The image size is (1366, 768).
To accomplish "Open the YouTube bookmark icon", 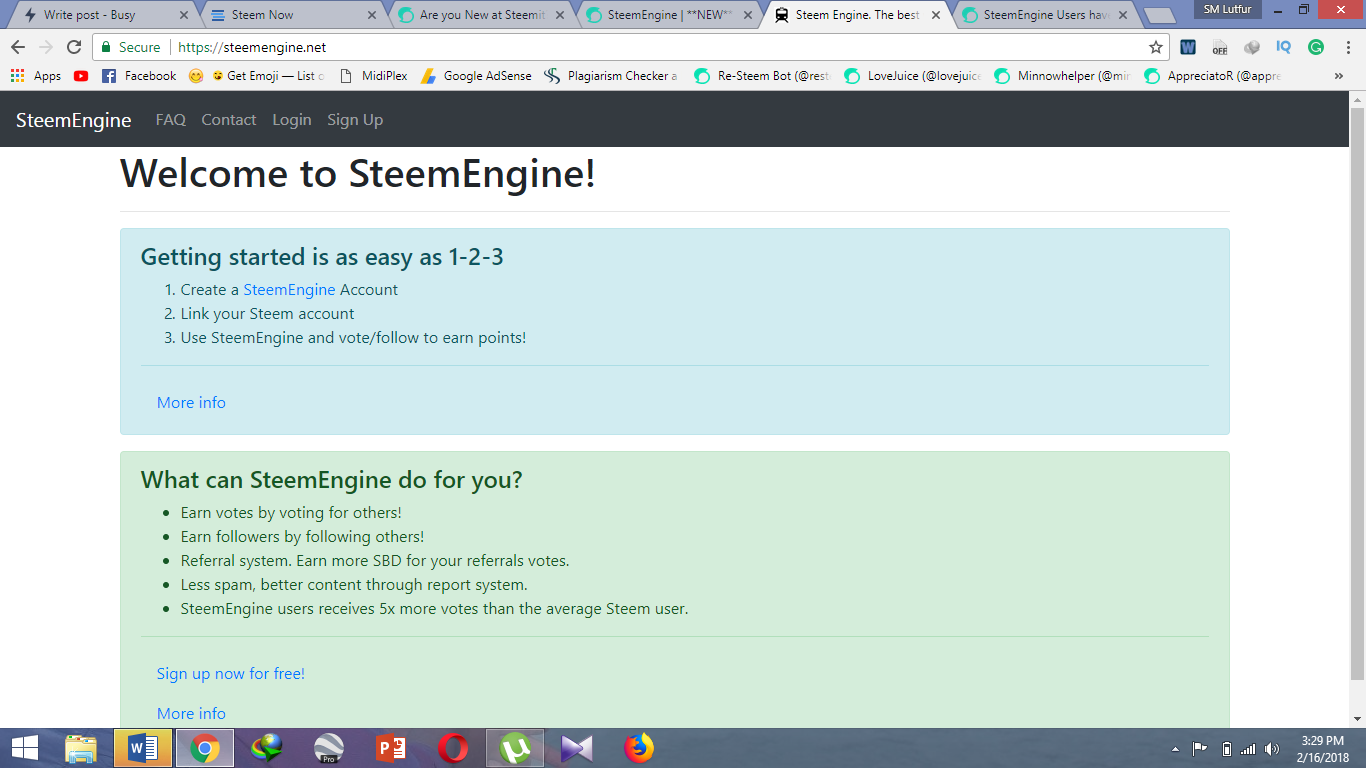I will point(81,76).
